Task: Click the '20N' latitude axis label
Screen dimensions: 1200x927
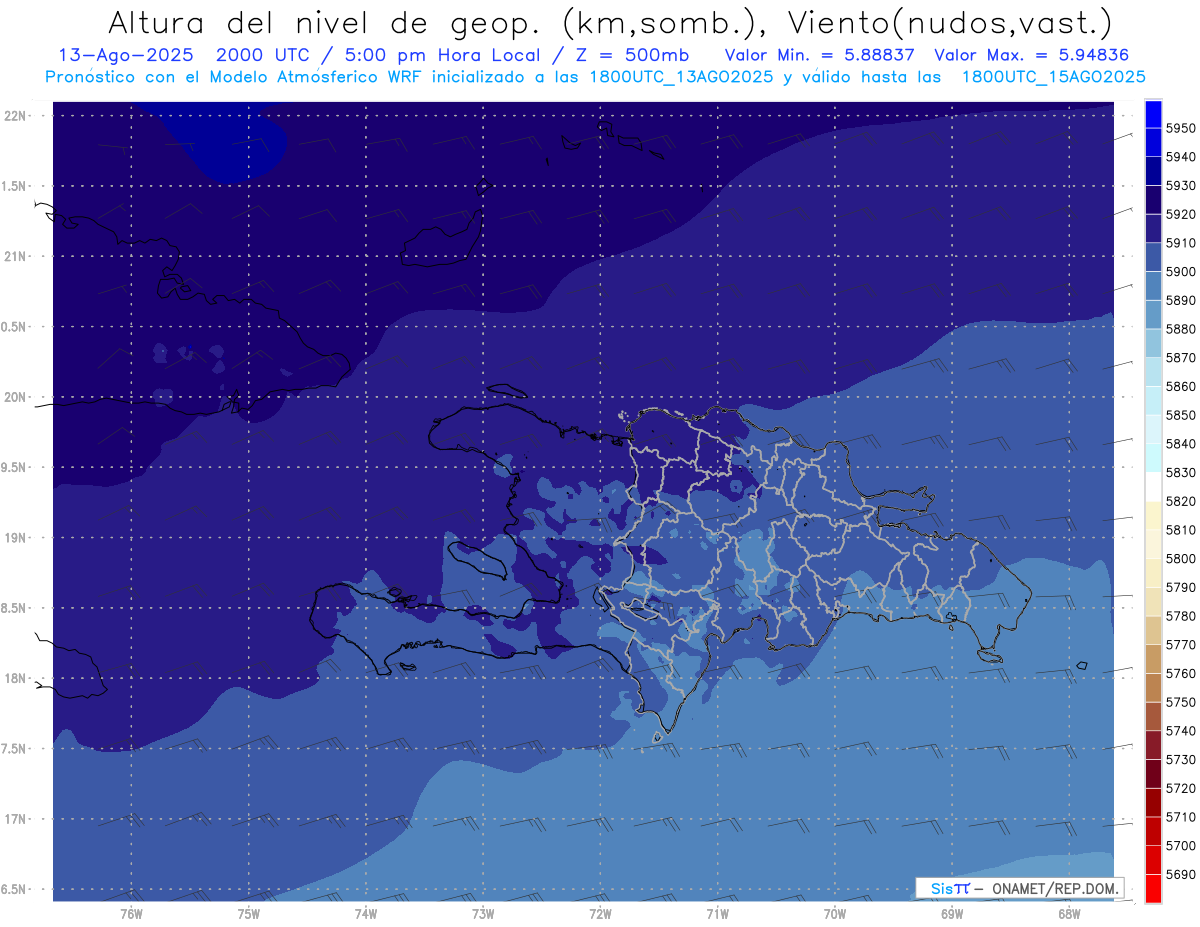Action: coord(15,397)
